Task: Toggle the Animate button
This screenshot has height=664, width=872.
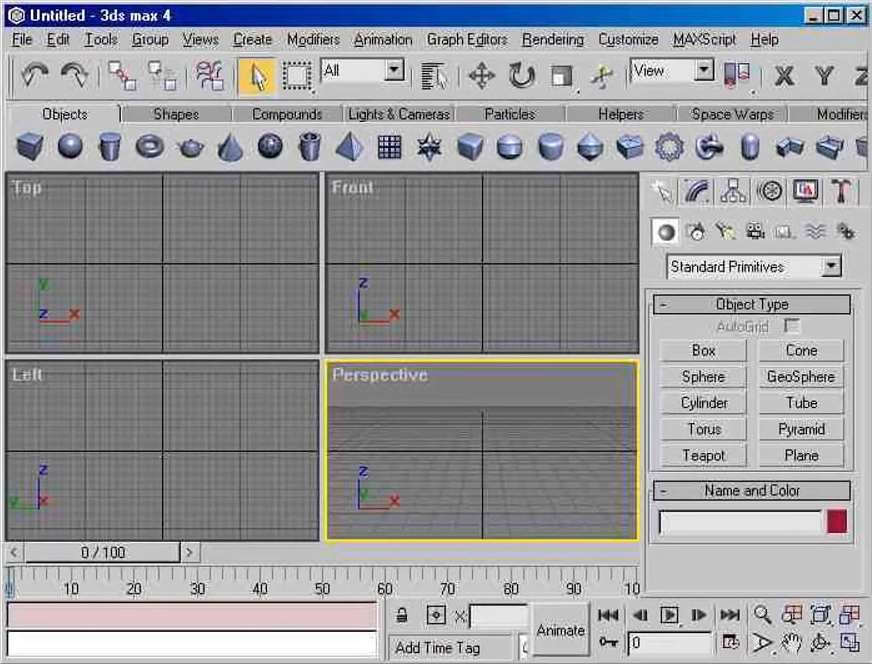Action: [x=561, y=631]
